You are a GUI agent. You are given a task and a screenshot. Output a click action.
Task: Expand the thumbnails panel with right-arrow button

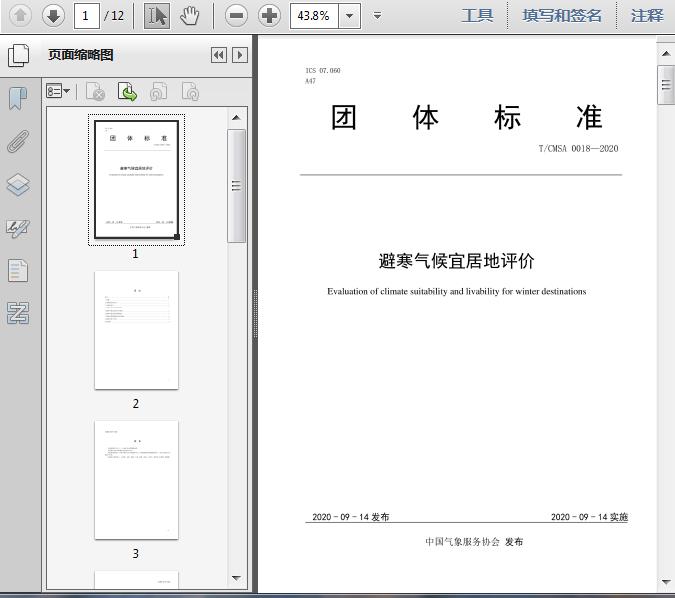tap(240, 55)
